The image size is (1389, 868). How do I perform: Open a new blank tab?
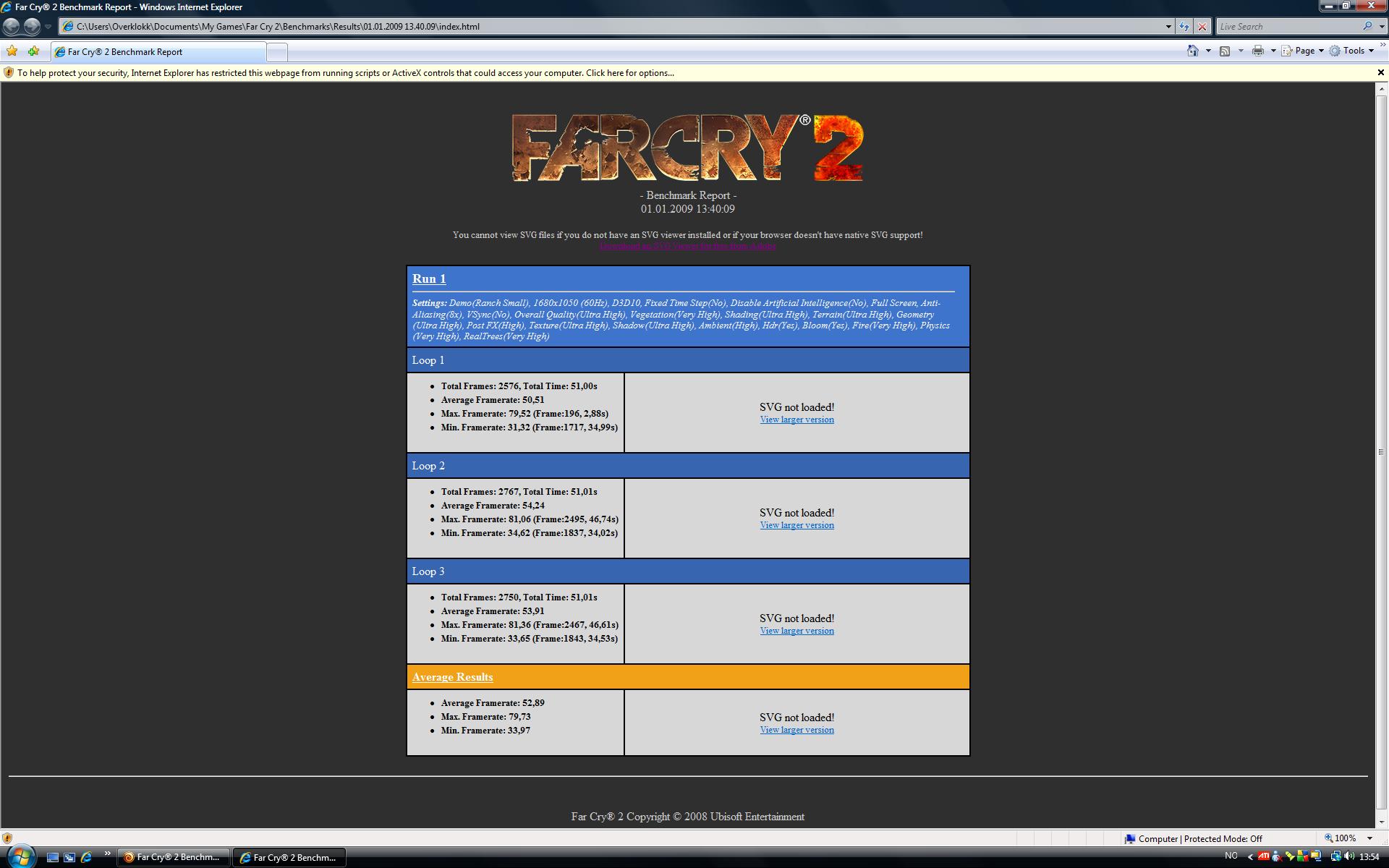tap(277, 52)
